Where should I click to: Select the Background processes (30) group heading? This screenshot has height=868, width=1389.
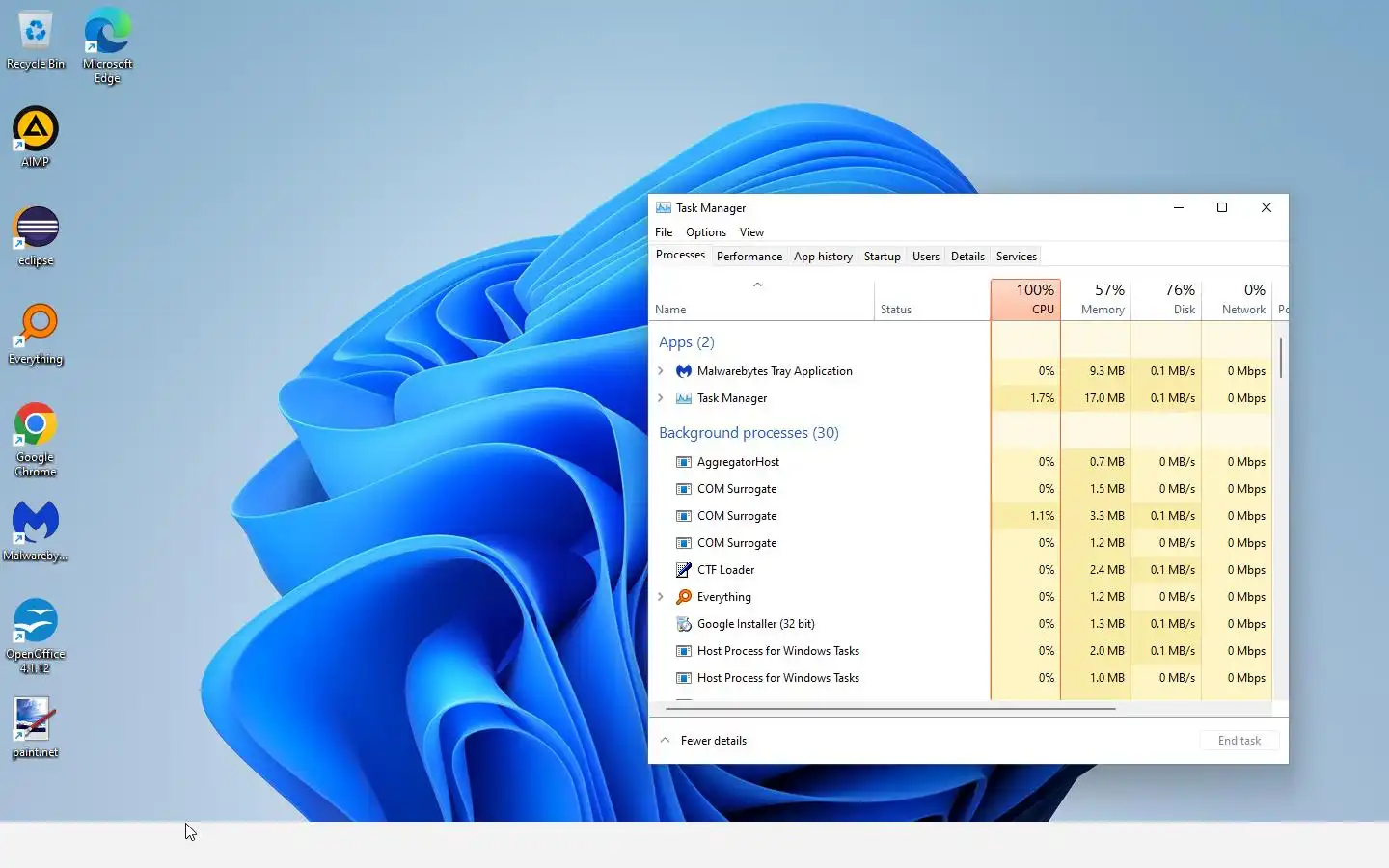click(749, 433)
